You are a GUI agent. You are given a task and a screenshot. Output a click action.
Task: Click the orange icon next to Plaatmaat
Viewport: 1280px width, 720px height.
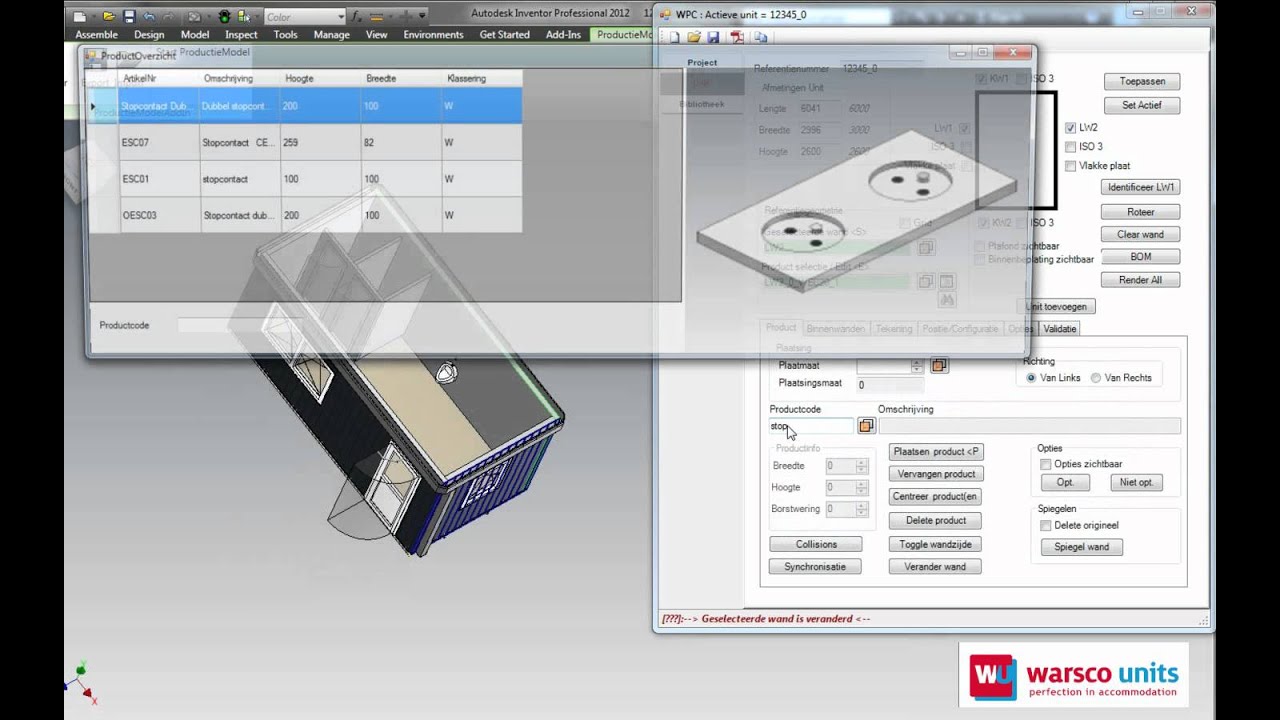click(939, 365)
